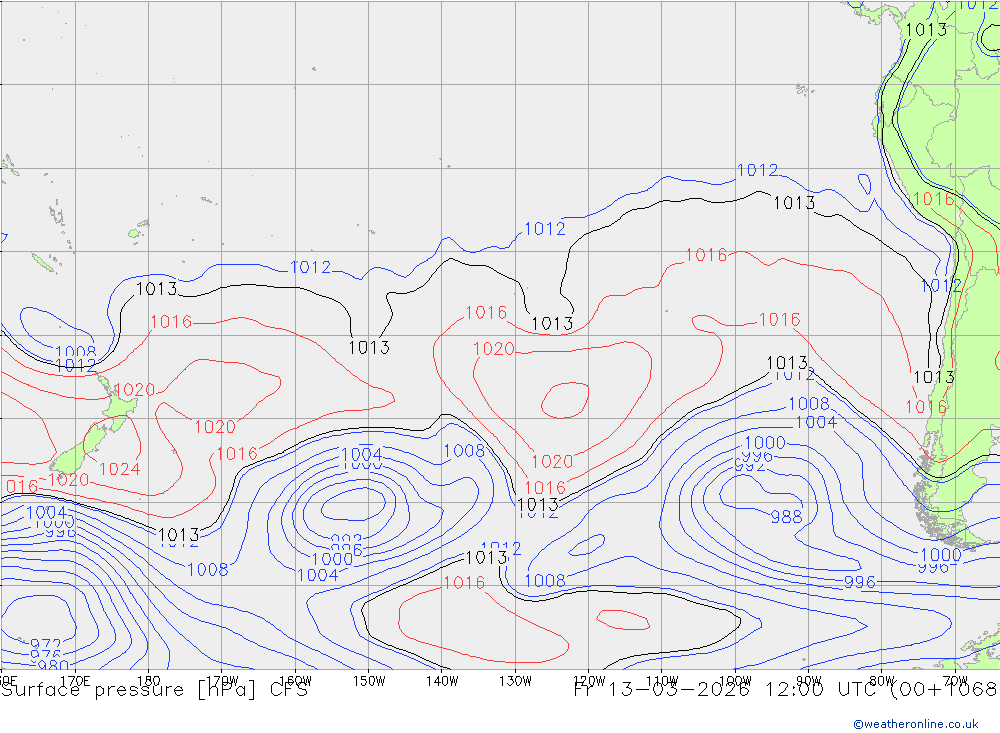
Task: Click New Zealand's North Island on map
Action: pyautogui.click(x=119, y=404)
